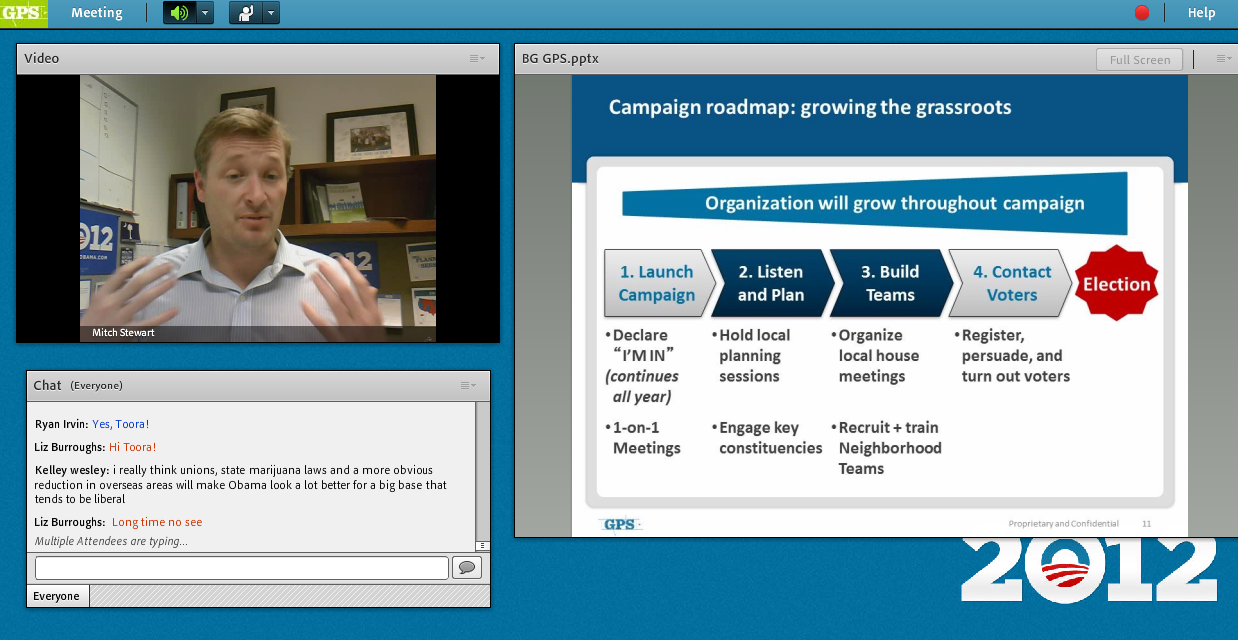This screenshot has height=640, width=1238.
Task: Open the Meeting menu
Action: [97, 13]
